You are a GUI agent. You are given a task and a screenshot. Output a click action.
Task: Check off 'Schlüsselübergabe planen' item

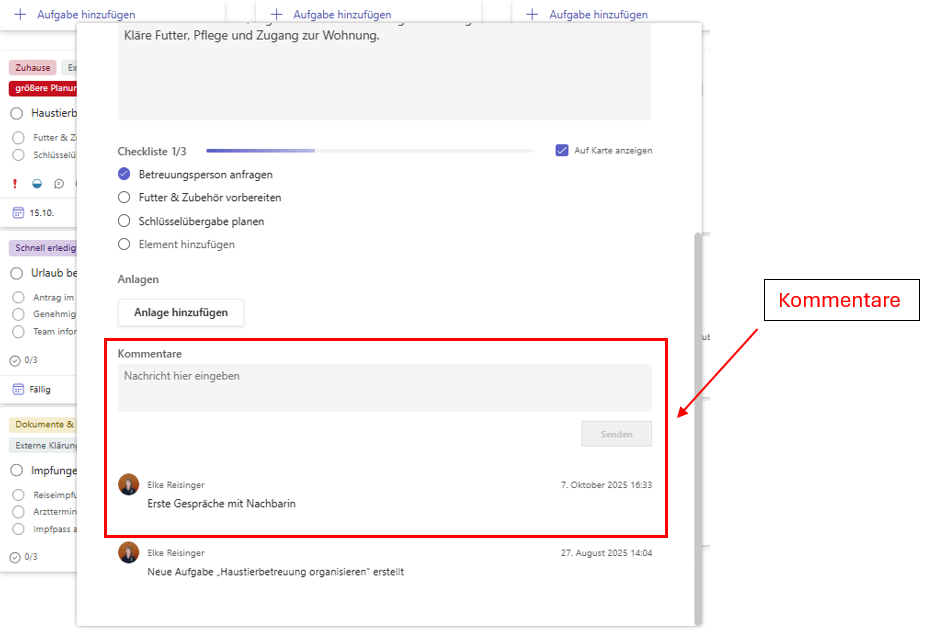(125, 221)
